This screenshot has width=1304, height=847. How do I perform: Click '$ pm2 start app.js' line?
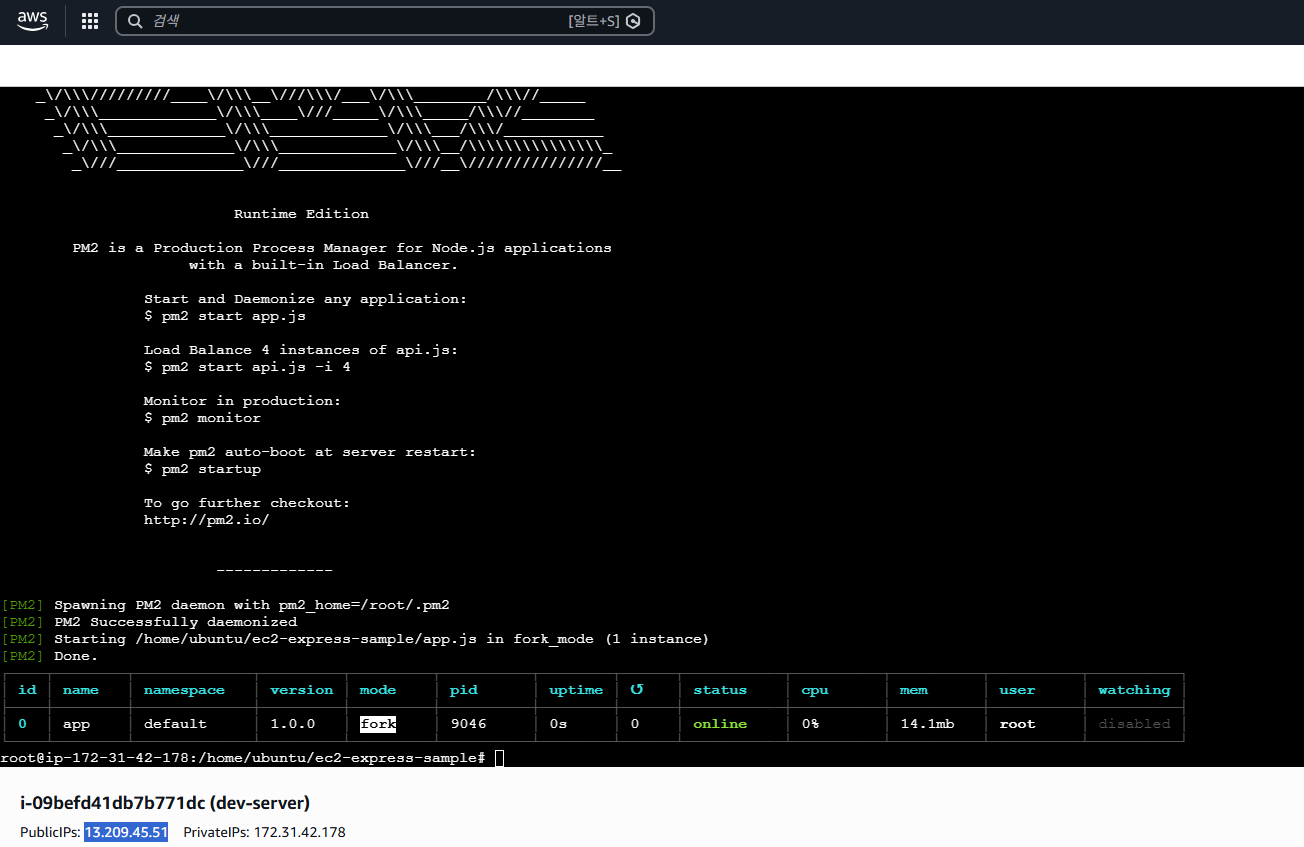pyautogui.click(x=225, y=316)
